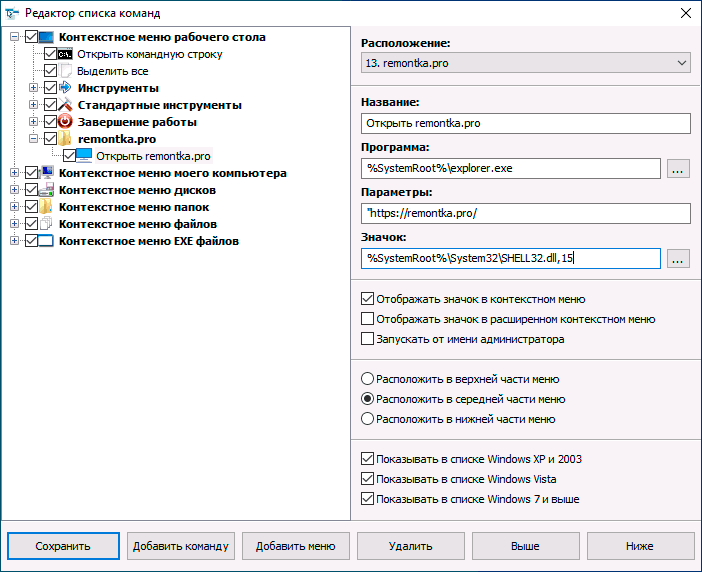This screenshot has height=572, width=702.
Task: Collapse the remontka.pro node
Action: coord(33,139)
